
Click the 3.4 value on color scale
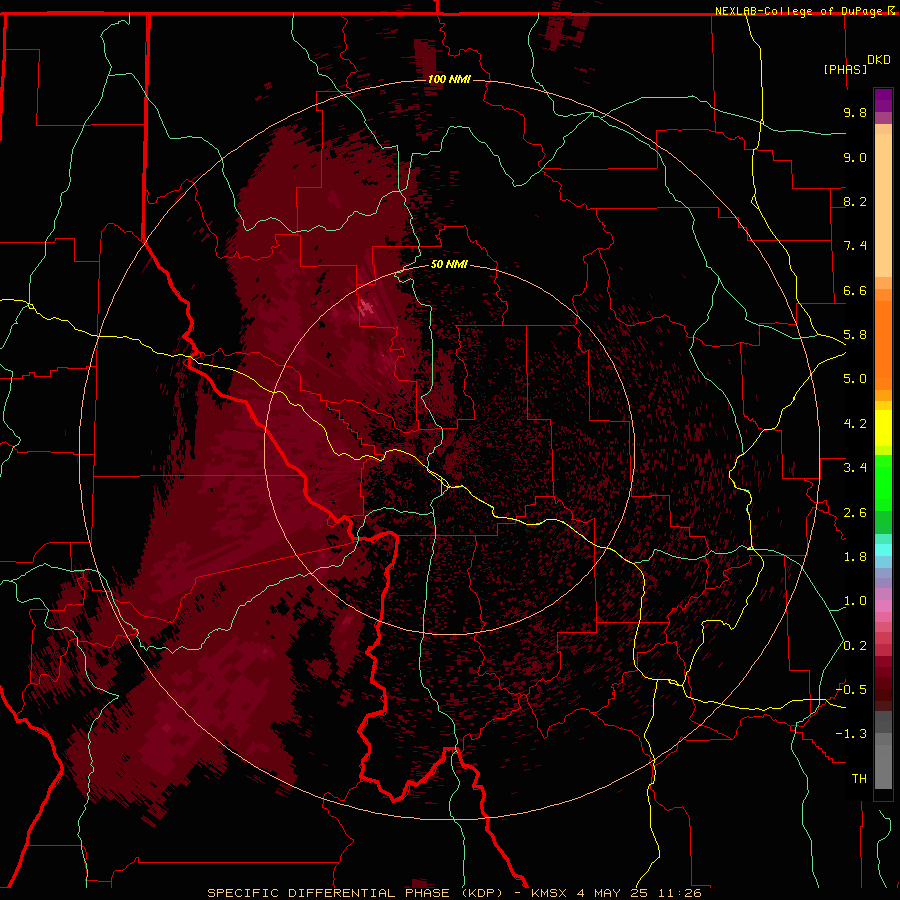855,468
